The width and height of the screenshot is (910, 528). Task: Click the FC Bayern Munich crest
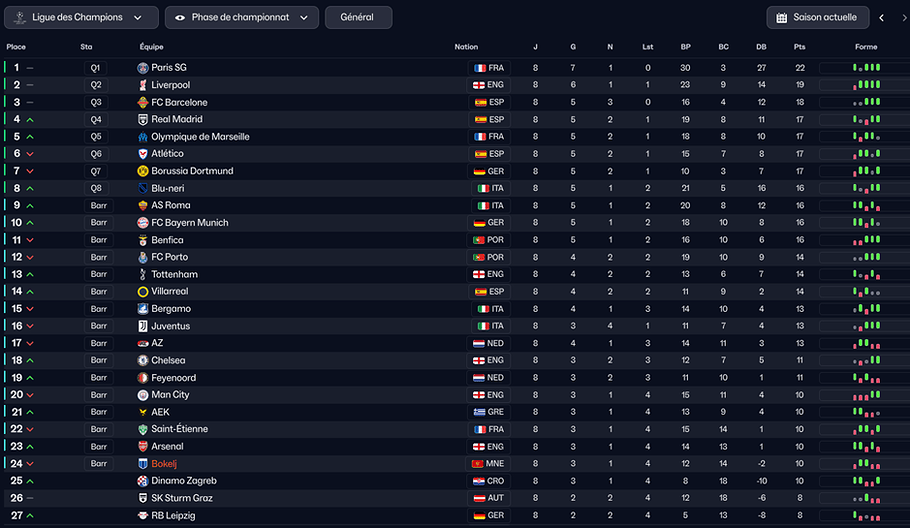tap(143, 223)
